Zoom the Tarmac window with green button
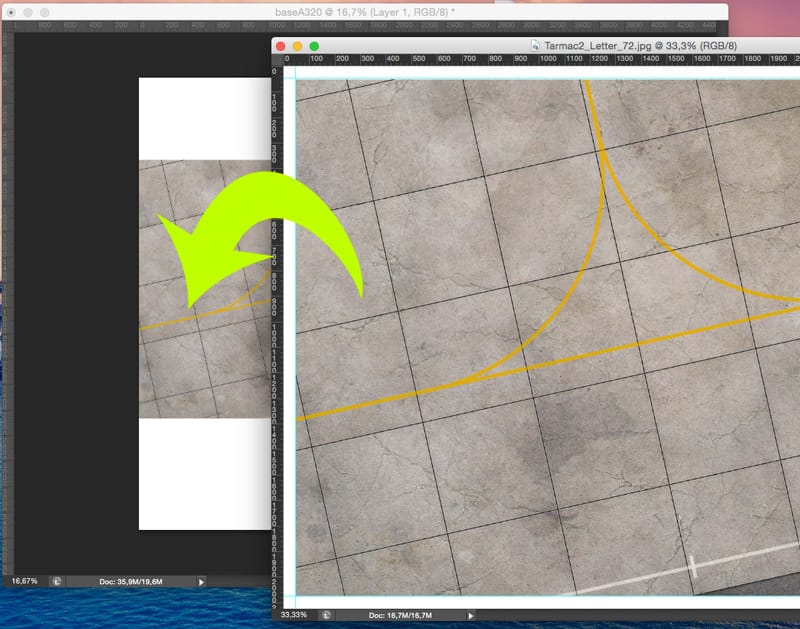 pyautogui.click(x=314, y=46)
